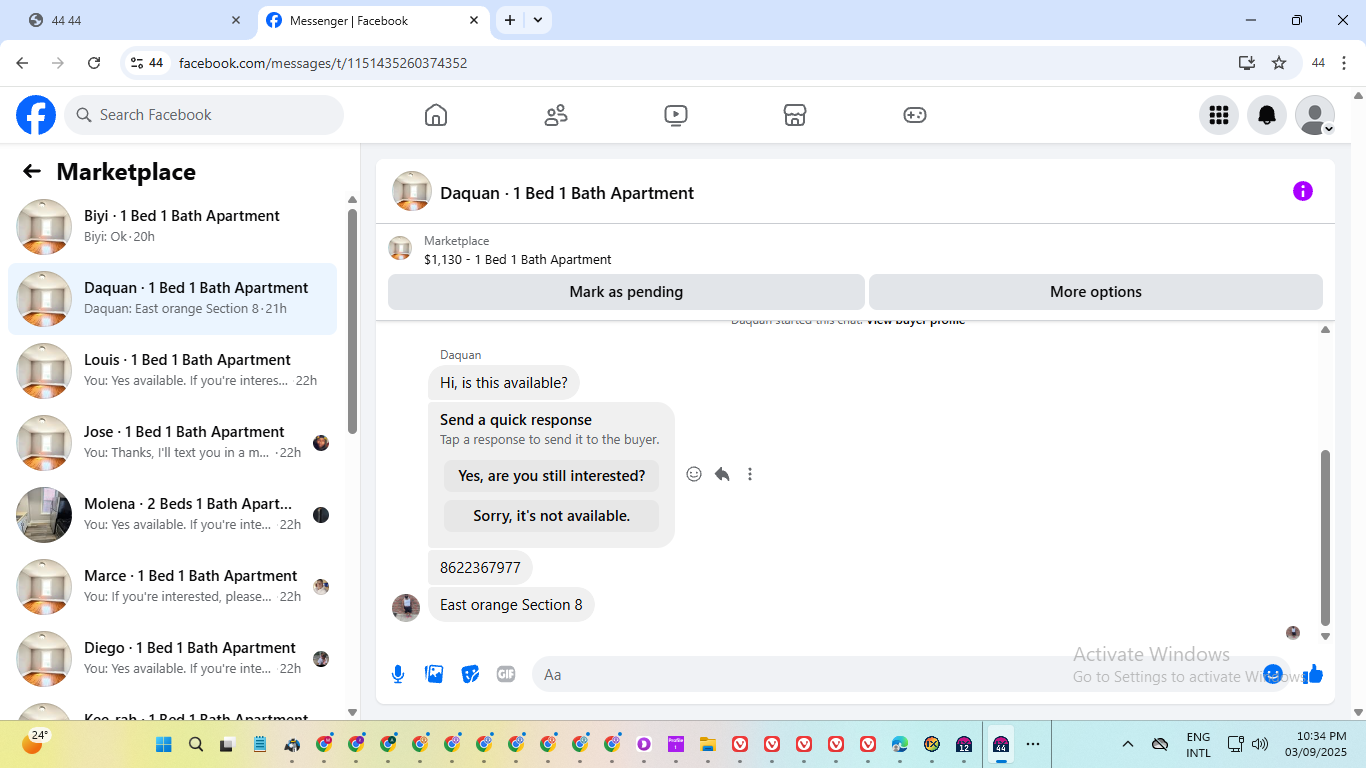
Task: Open the Windows Start menu
Action: point(164,744)
